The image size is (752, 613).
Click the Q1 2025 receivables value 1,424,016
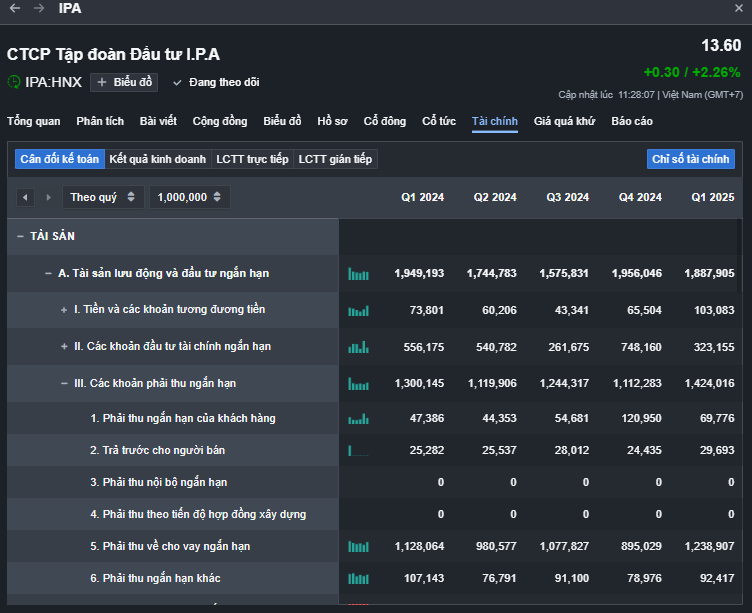(x=709, y=383)
